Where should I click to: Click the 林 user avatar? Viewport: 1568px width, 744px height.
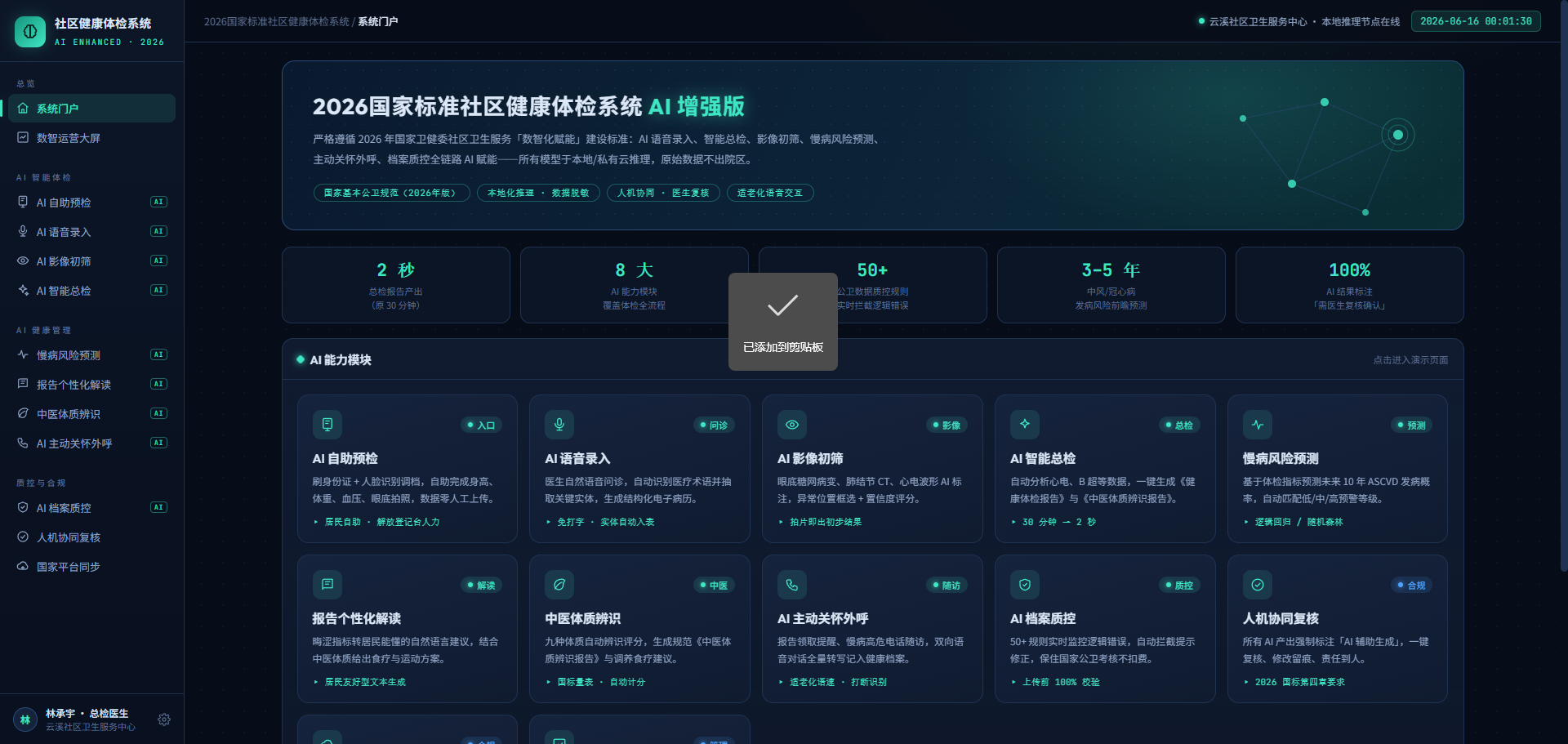[25, 719]
